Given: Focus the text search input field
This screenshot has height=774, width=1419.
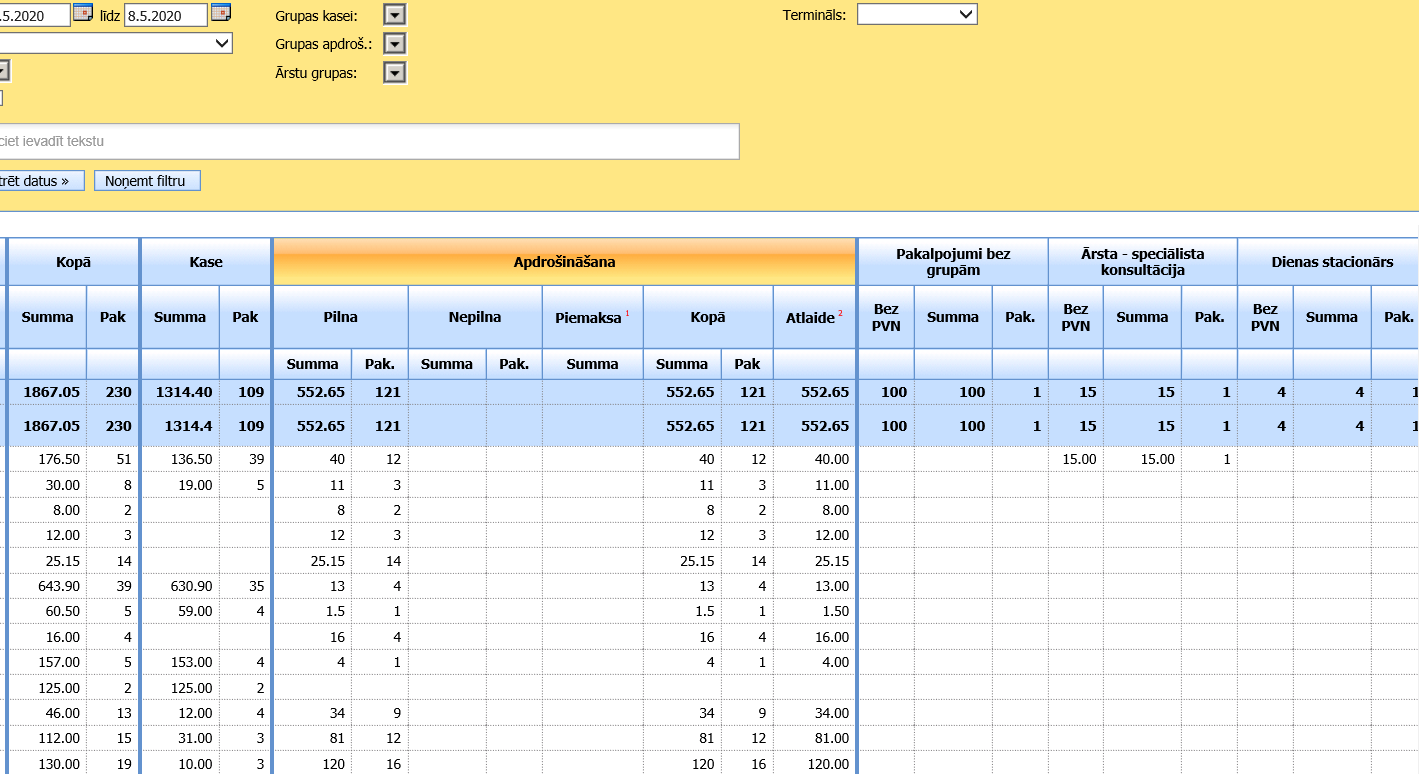Looking at the screenshot, I should pyautogui.click(x=368, y=142).
